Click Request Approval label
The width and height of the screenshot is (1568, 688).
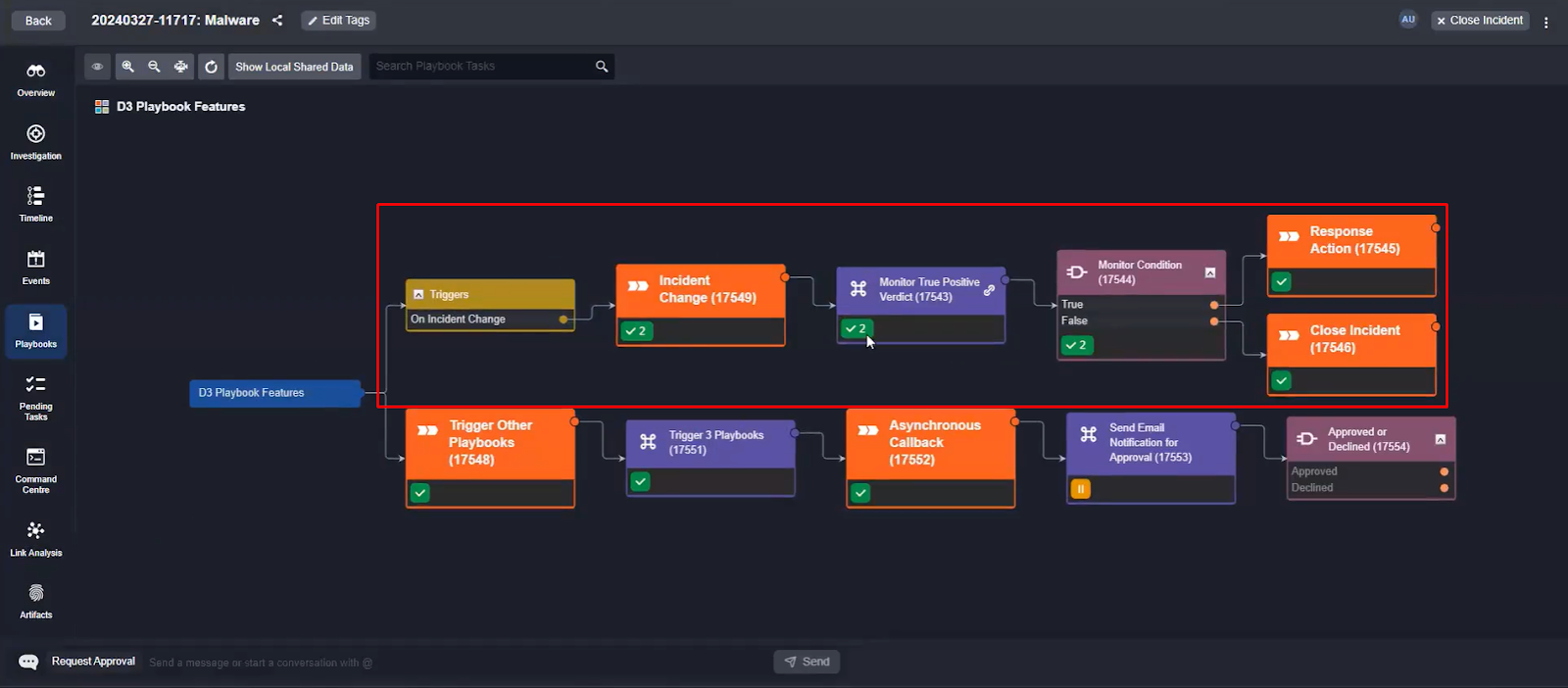(x=93, y=662)
